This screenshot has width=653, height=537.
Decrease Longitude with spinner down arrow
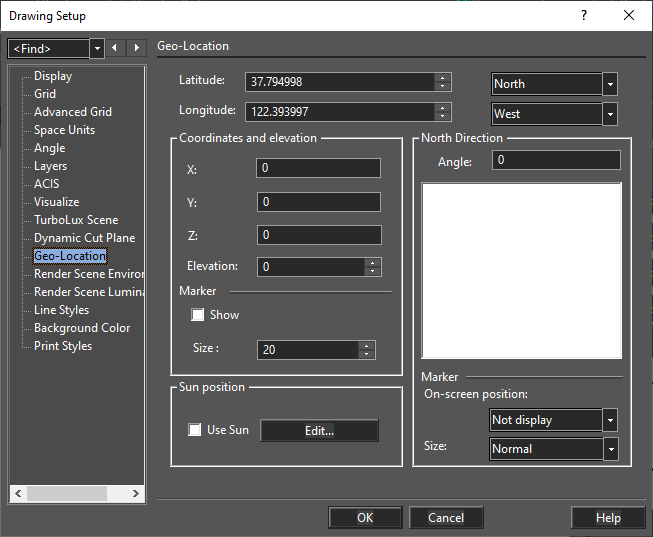[x=442, y=116]
